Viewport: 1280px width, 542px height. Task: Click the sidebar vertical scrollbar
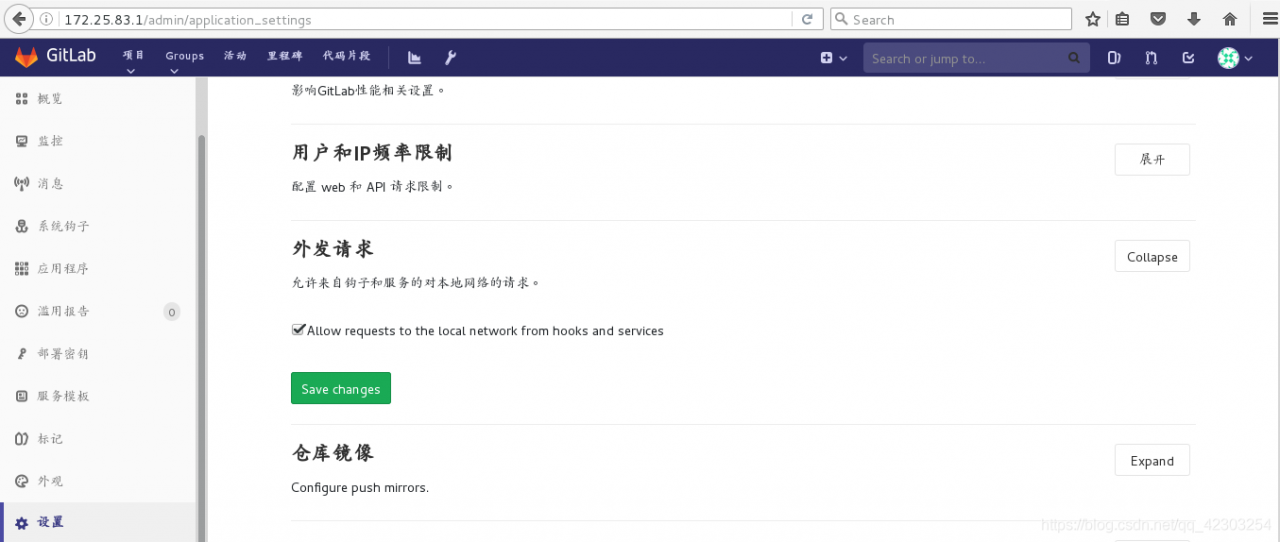pyautogui.click(x=201, y=338)
